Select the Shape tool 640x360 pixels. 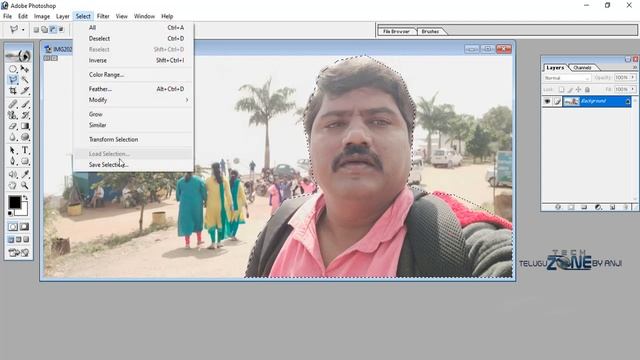24,161
